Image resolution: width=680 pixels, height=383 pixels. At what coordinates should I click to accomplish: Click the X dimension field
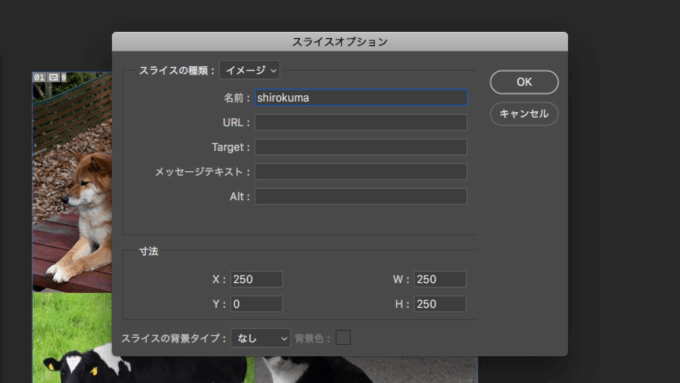click(x=256, y=279)
